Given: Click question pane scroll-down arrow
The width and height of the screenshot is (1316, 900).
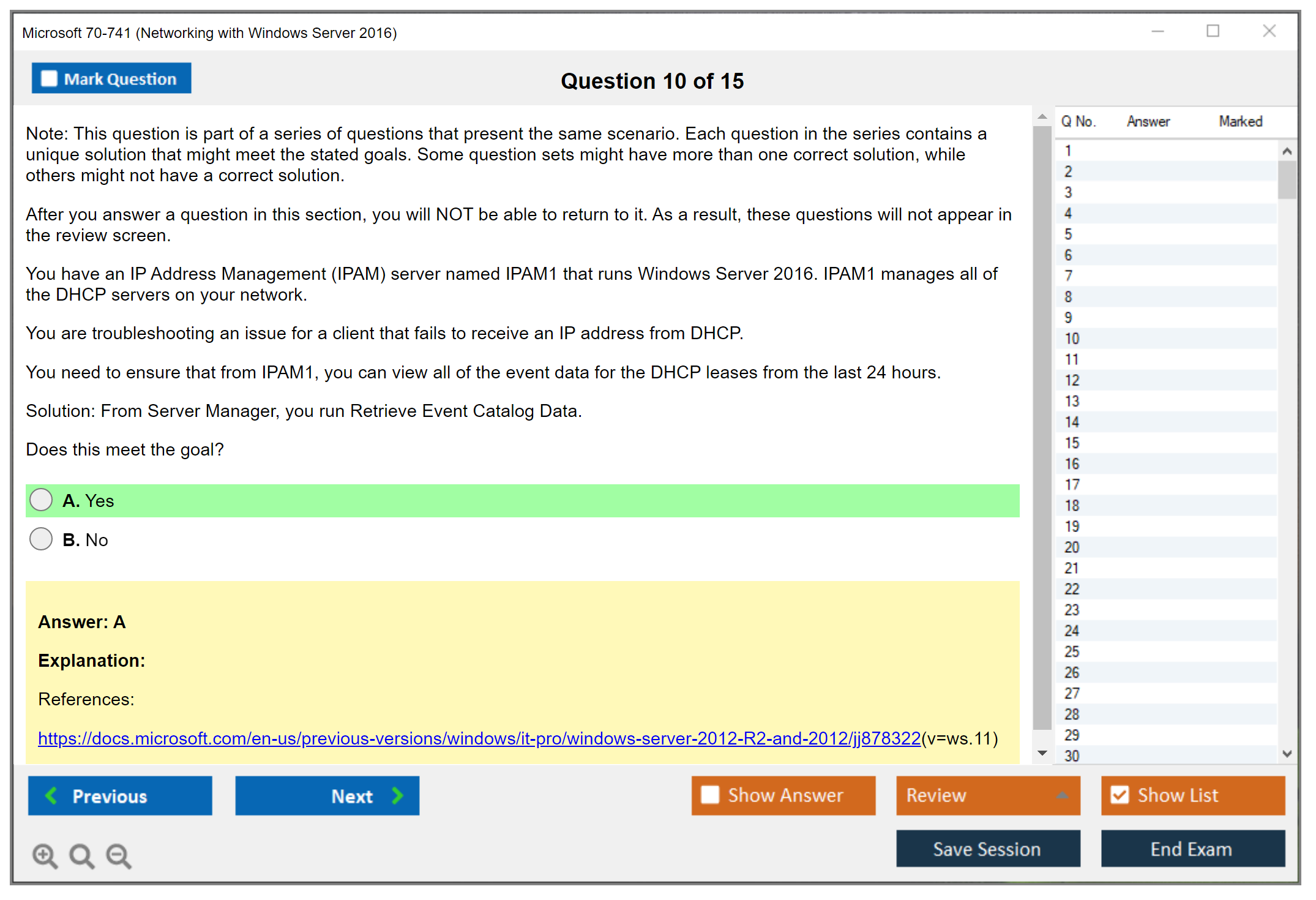Looking at the screenshot, I should [x=1042, y=753].
